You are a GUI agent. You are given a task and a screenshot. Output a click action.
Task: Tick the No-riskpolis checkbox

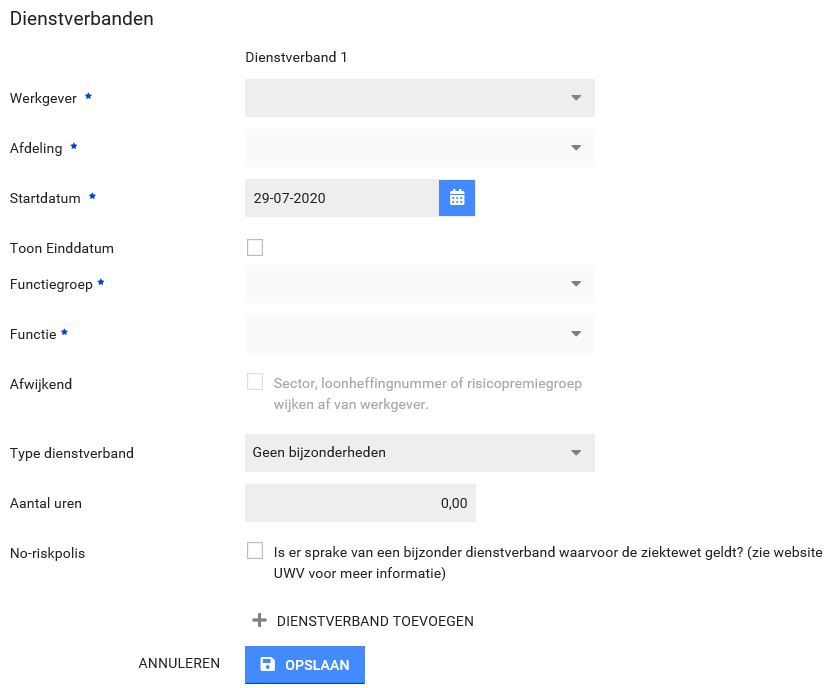click(x=255, y=551)
